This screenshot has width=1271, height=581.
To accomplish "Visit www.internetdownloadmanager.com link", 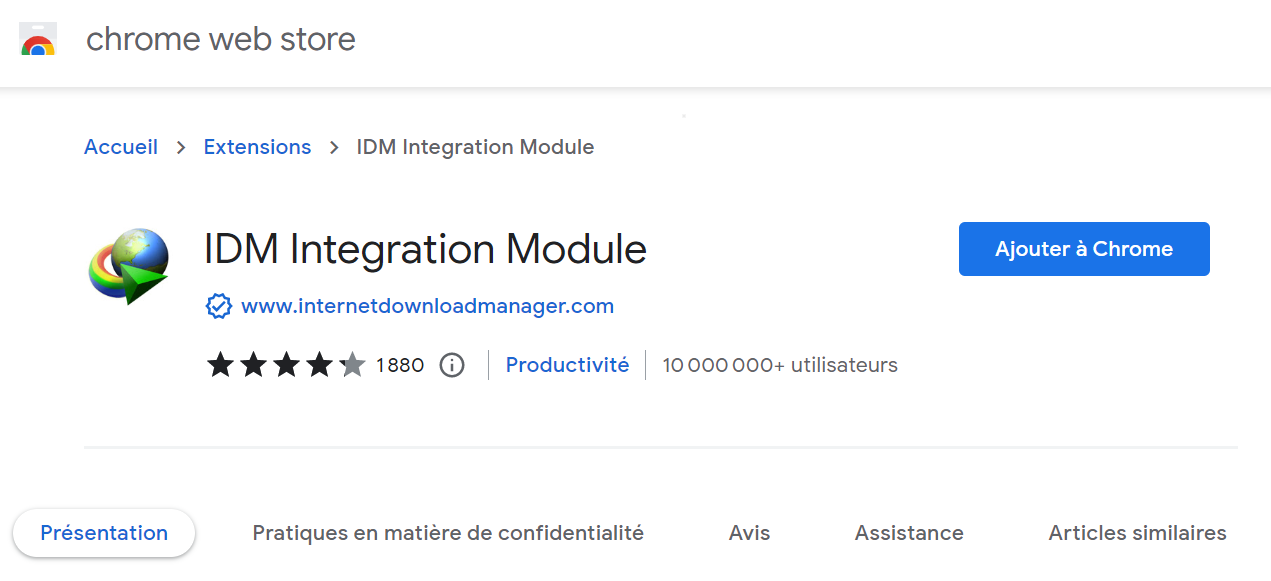I will (428, 306).
